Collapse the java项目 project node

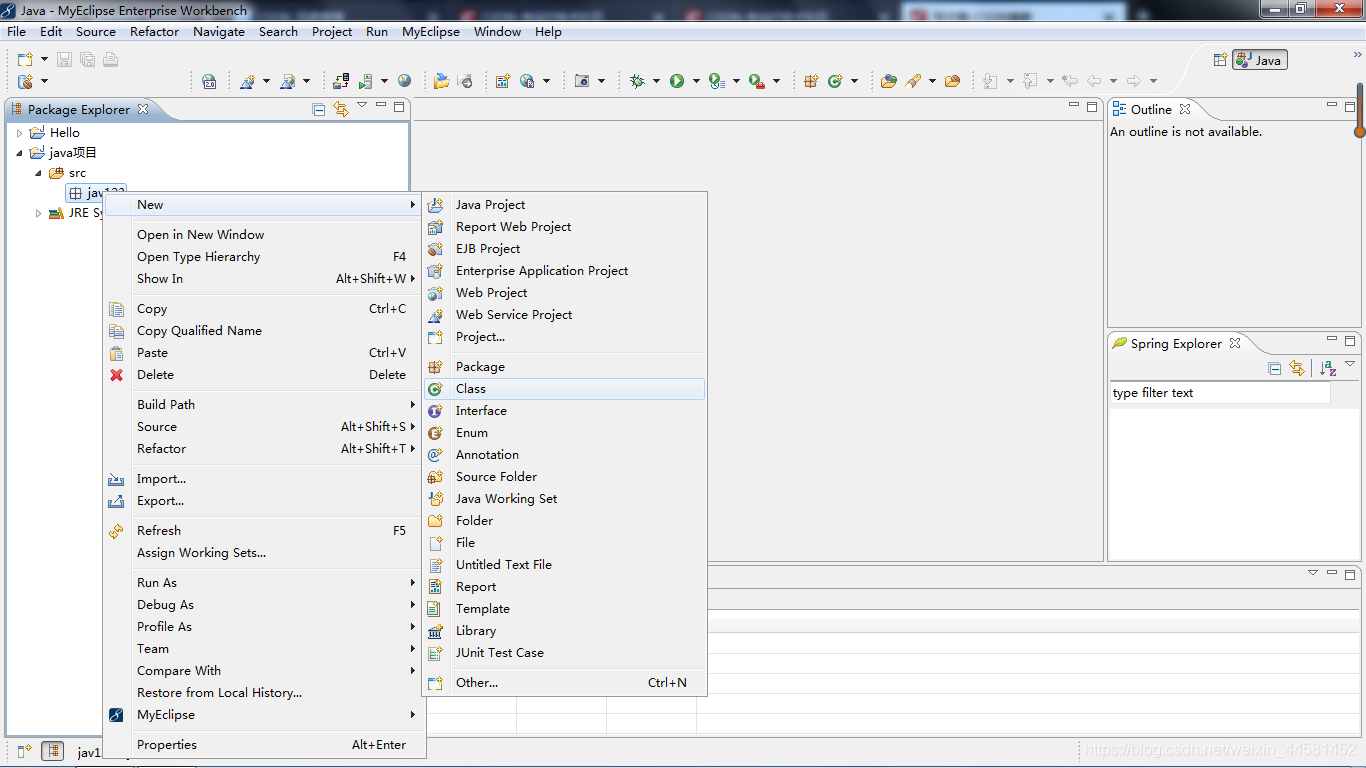click(x=19, y=153)
